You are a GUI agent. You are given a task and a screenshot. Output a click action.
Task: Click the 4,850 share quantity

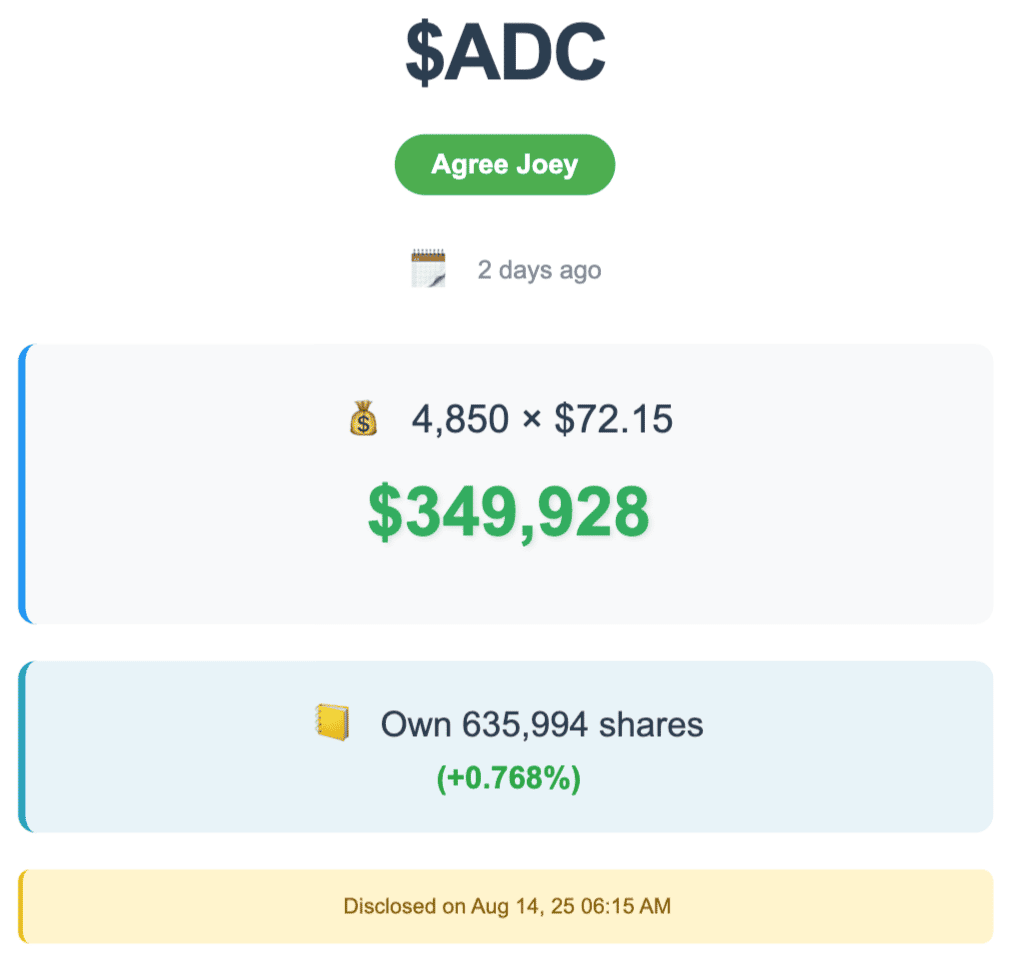pyautogui.click(x=460, y=419)
